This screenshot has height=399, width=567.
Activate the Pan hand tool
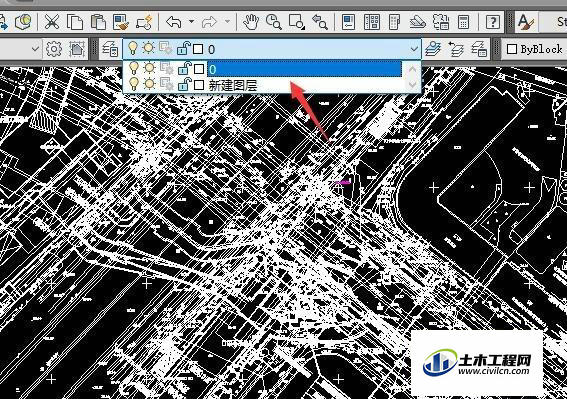(251, 22)
